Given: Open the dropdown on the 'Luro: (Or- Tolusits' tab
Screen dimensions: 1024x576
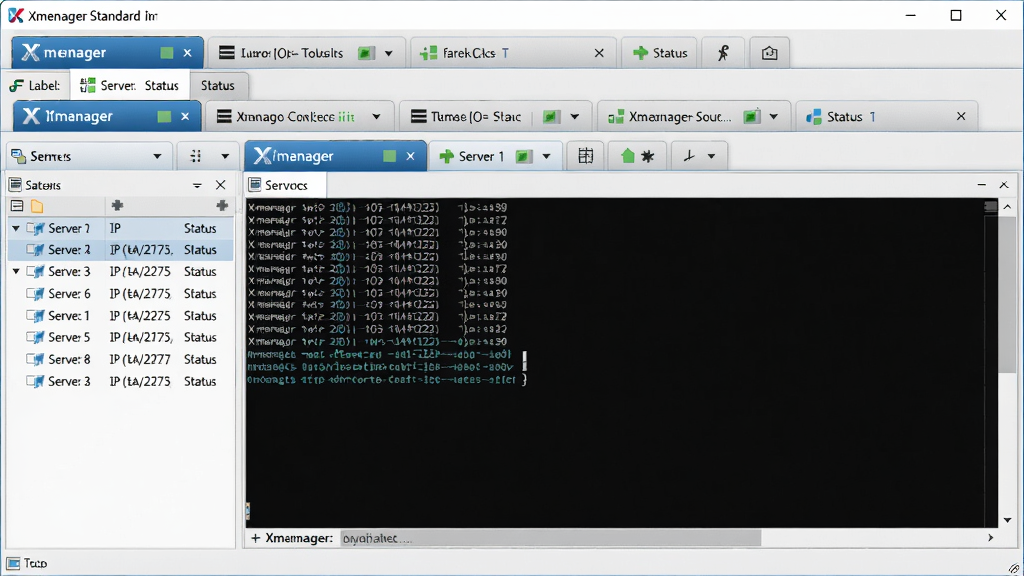Looking at the screenshot, I should point(389,54).
